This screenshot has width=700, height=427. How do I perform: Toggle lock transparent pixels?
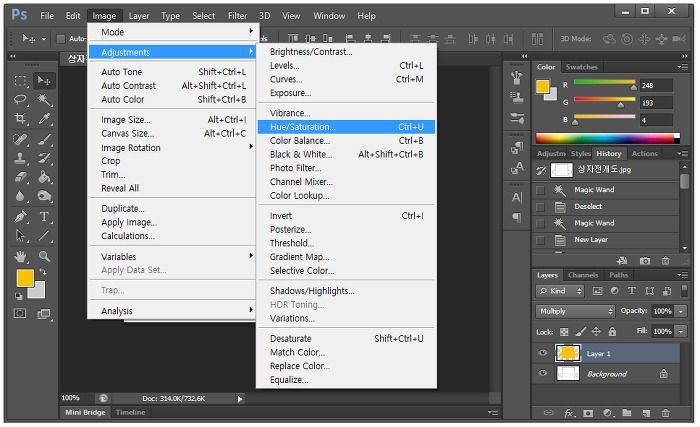pyautogui.click(x=564, y=332)
